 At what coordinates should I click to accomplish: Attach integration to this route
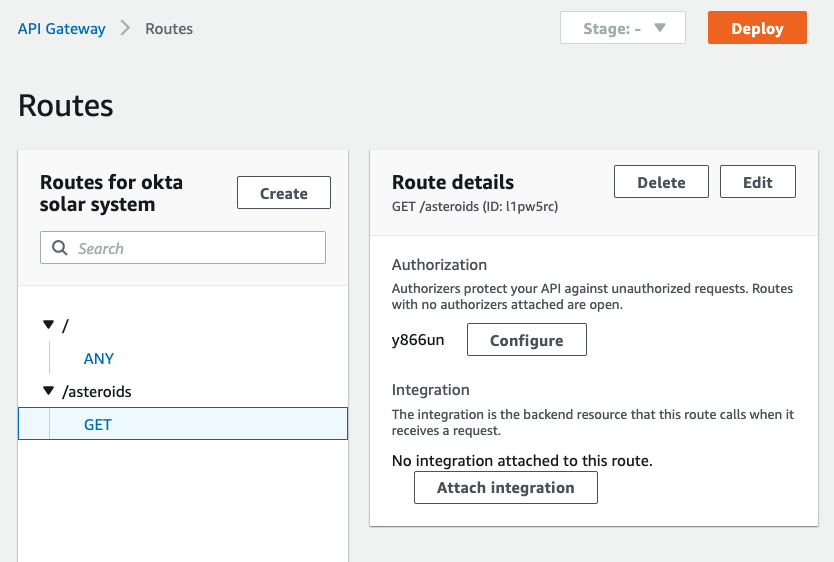click(x=506, y=488)
